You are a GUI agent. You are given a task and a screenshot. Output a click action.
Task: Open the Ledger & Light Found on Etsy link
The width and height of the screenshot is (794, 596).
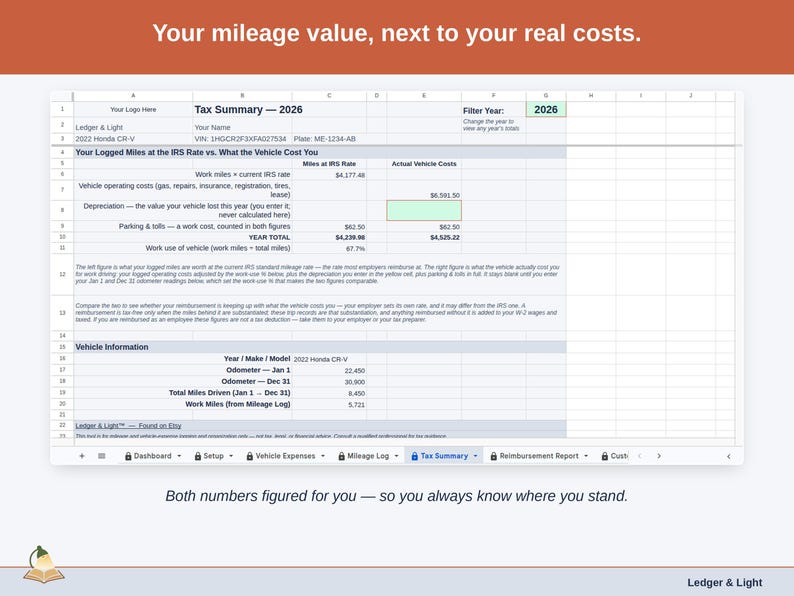(x=128, y=425)
